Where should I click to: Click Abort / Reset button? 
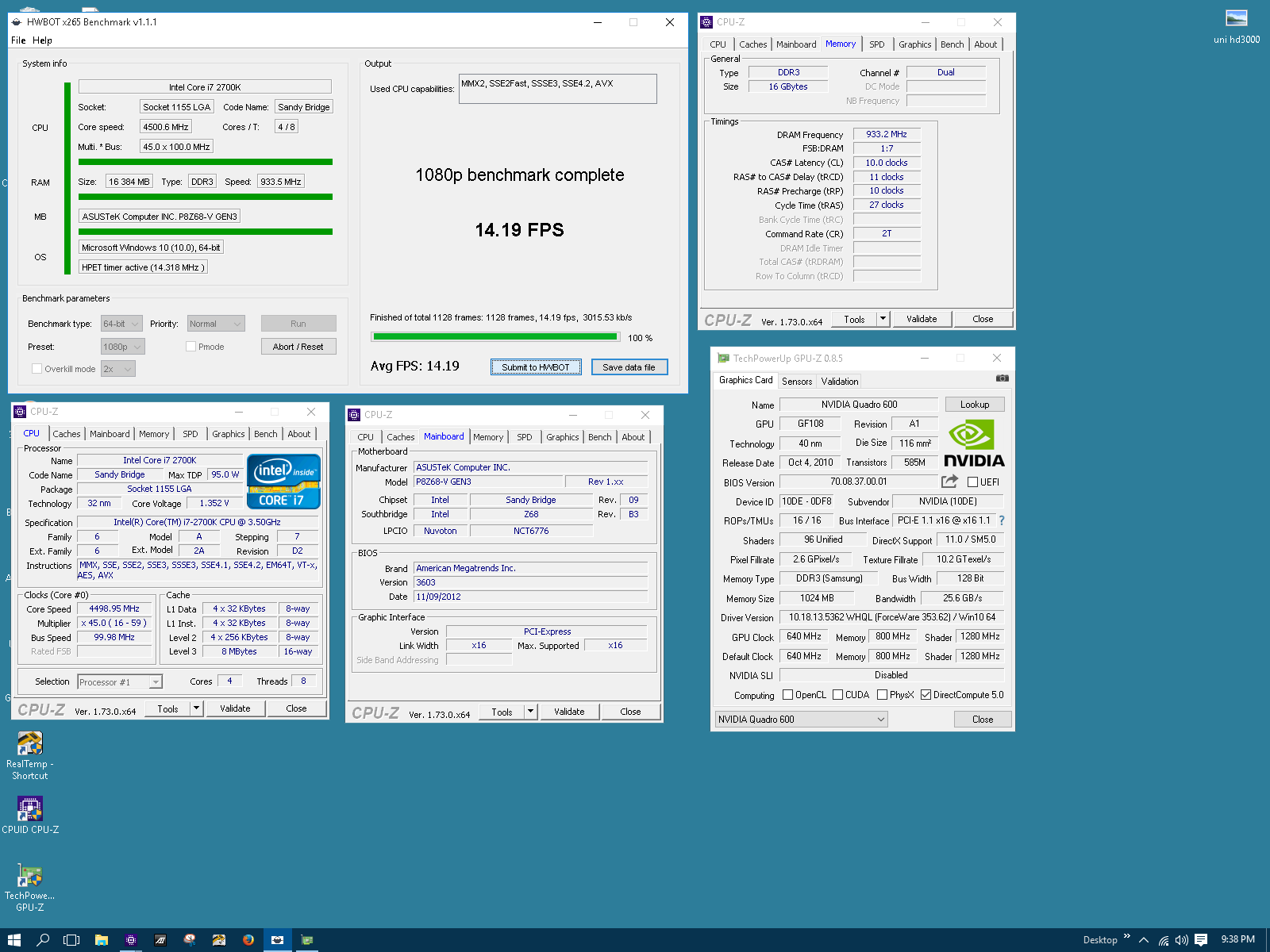[x=298, y=347]
